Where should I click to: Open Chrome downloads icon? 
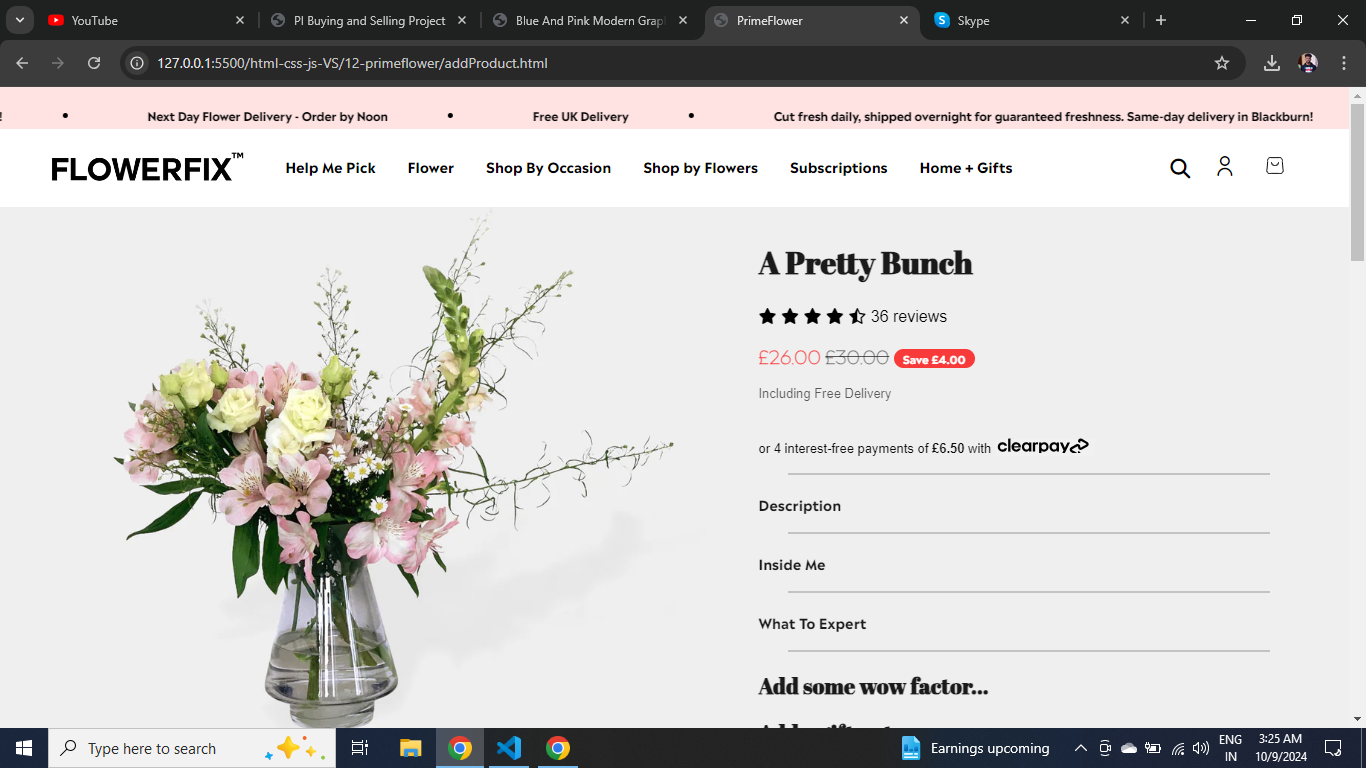pos(1272,63)
